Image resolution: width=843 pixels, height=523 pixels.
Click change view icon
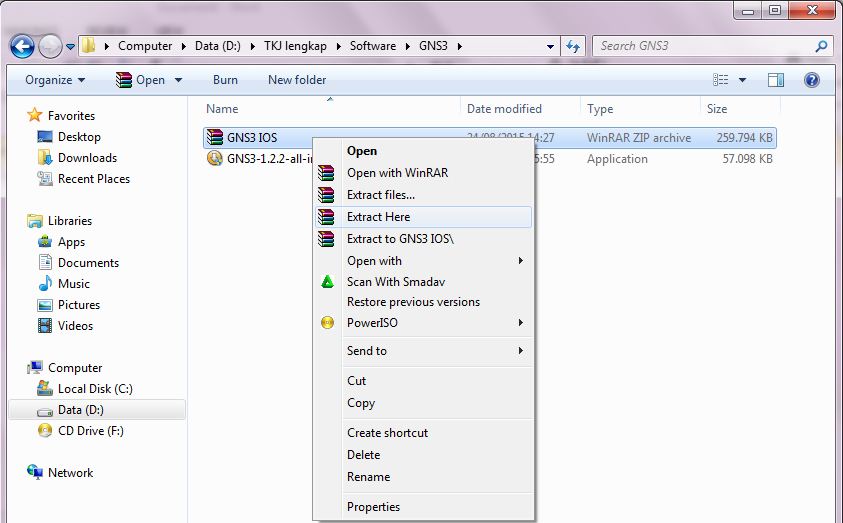click(x=720, y=80)
